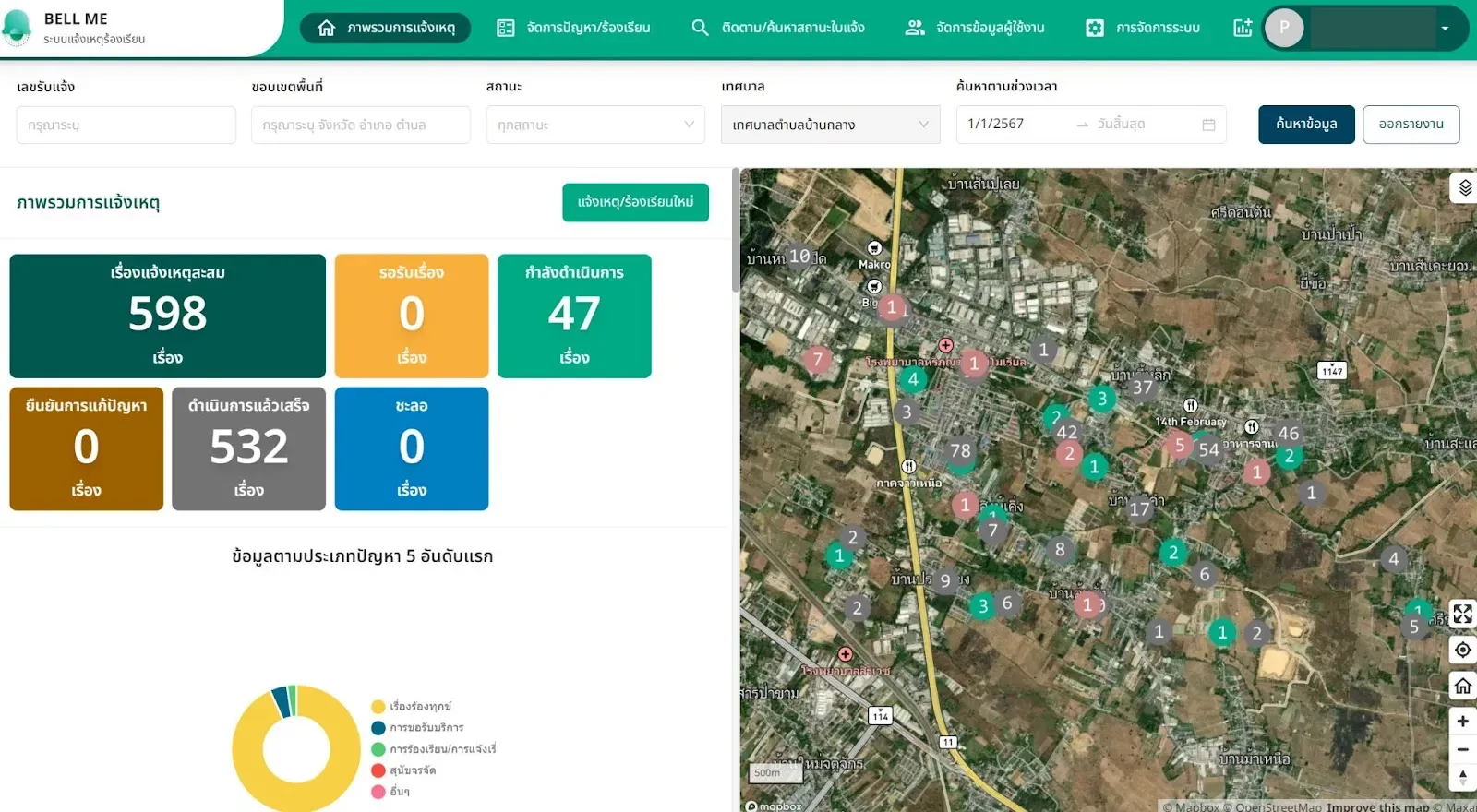Toggle เรื่องร้องทุกข์ legend item

click(x=412, y=707)
